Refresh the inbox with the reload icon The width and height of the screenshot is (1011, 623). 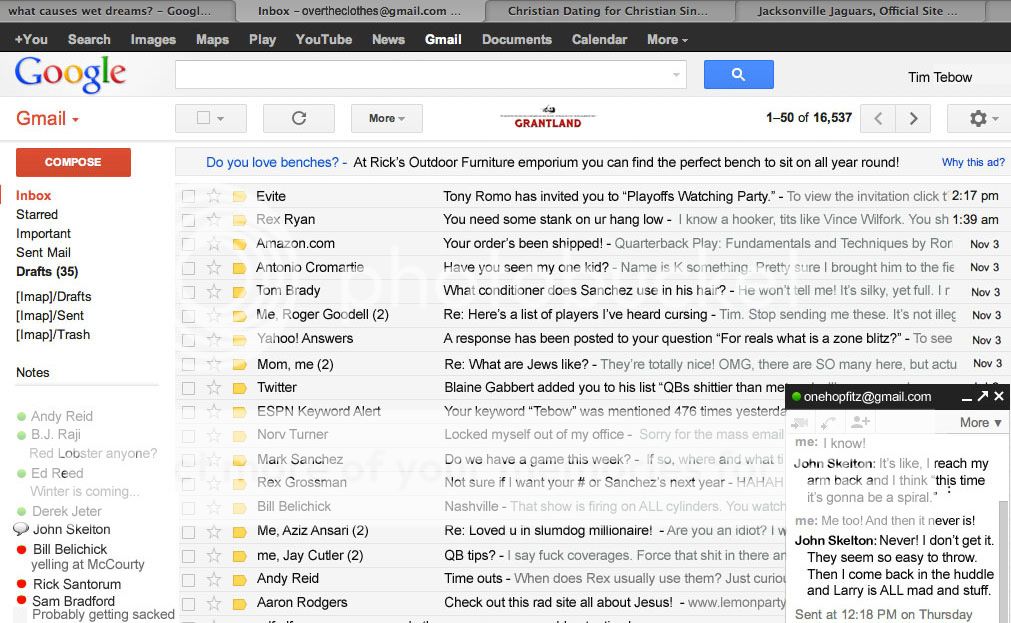click(x=299, y=118)
